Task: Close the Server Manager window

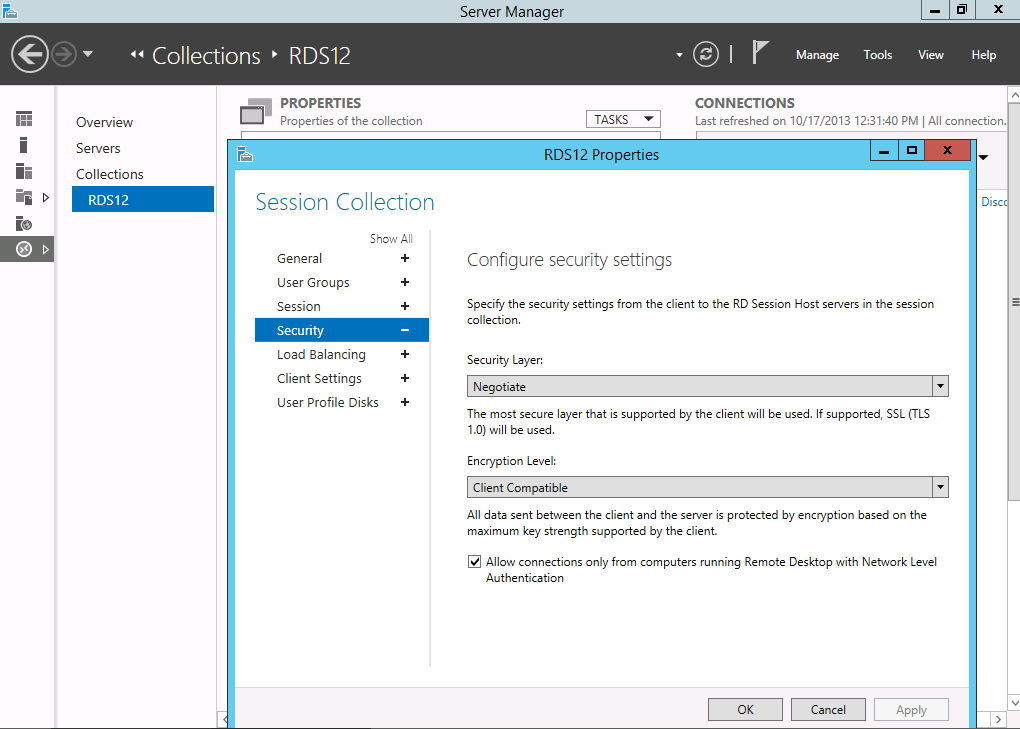Action: coord(999,10)
